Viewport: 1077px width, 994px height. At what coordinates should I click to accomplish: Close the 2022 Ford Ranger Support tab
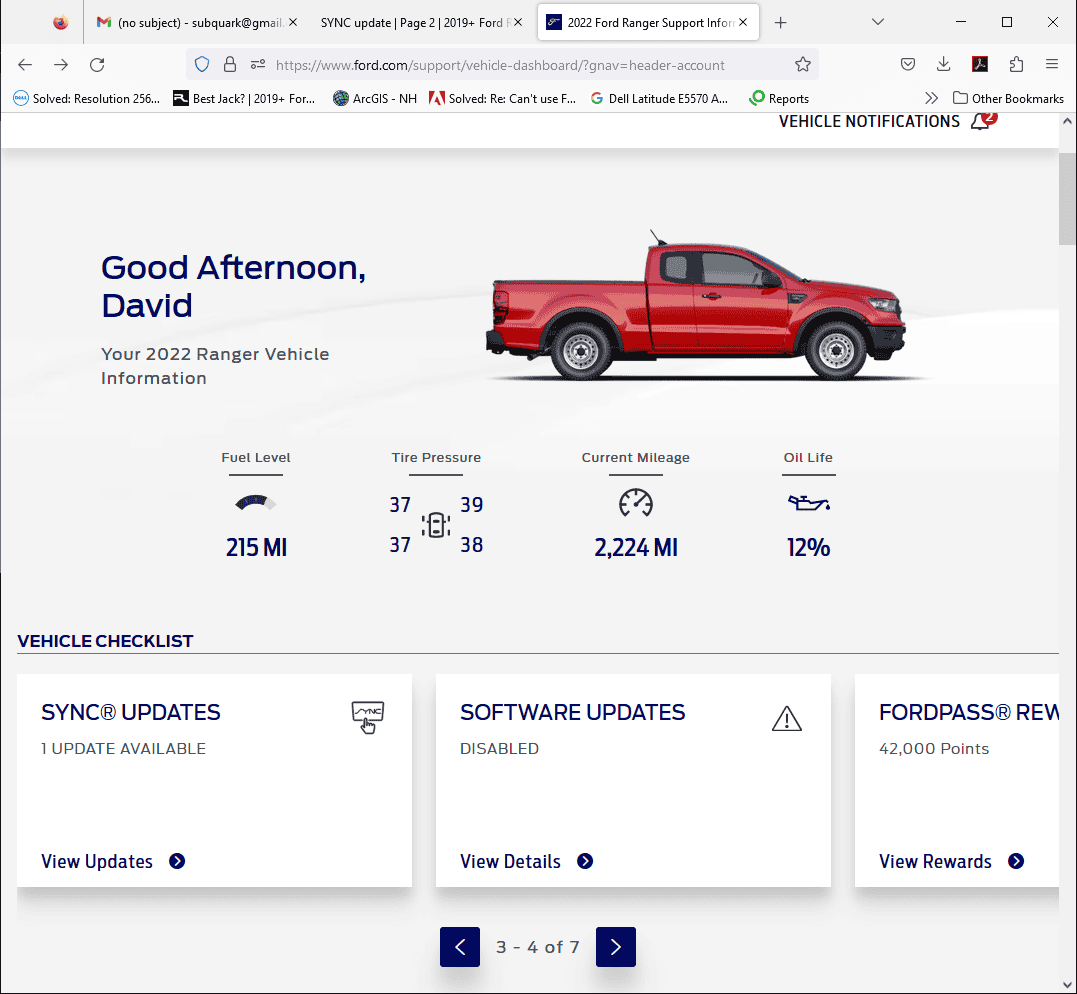click(743, 23)
